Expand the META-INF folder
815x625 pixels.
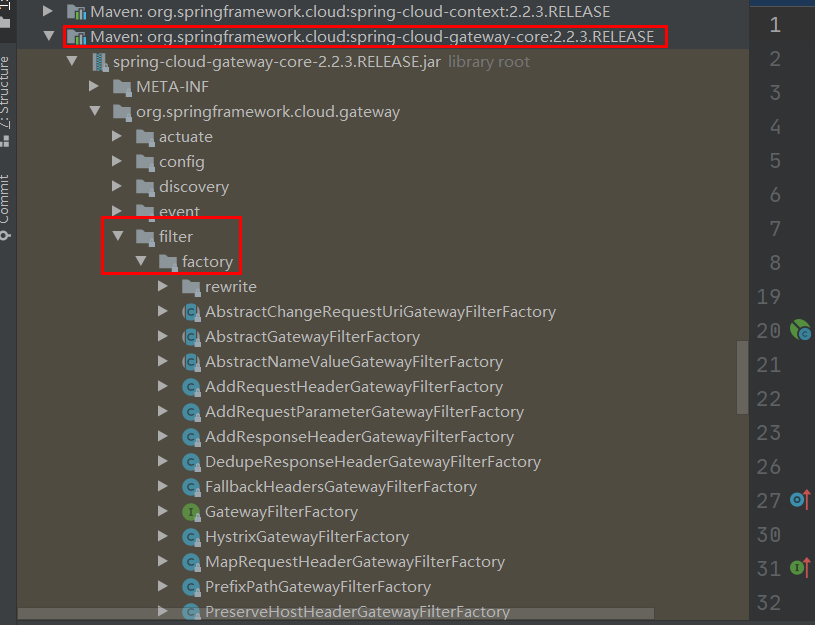tap(94, 86)
